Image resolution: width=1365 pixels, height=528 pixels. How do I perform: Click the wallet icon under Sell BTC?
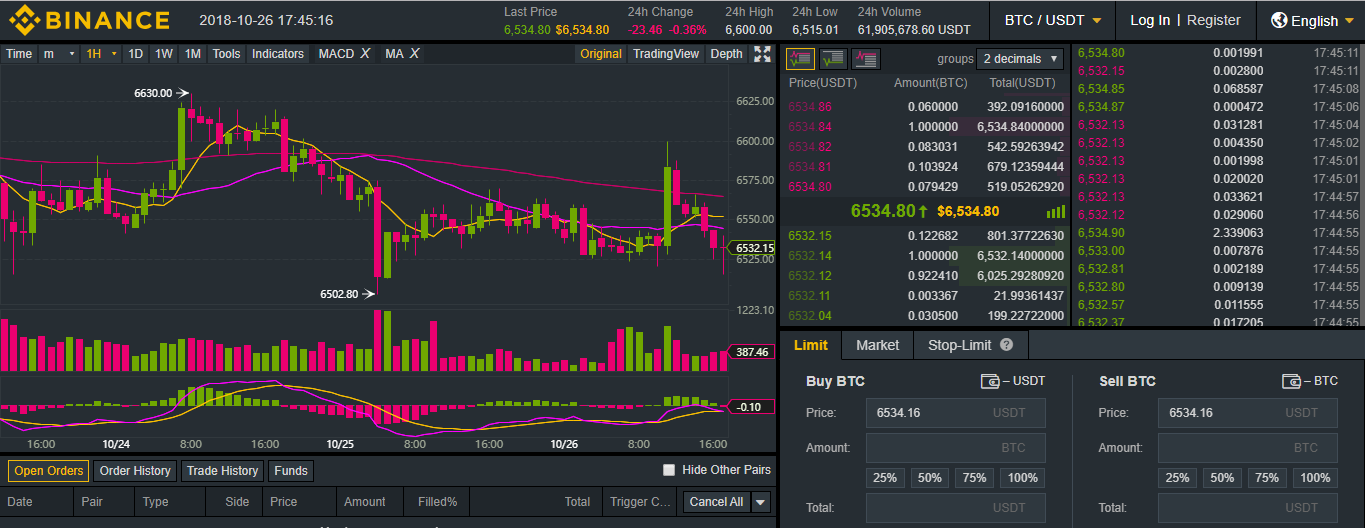click(1290, 381)
